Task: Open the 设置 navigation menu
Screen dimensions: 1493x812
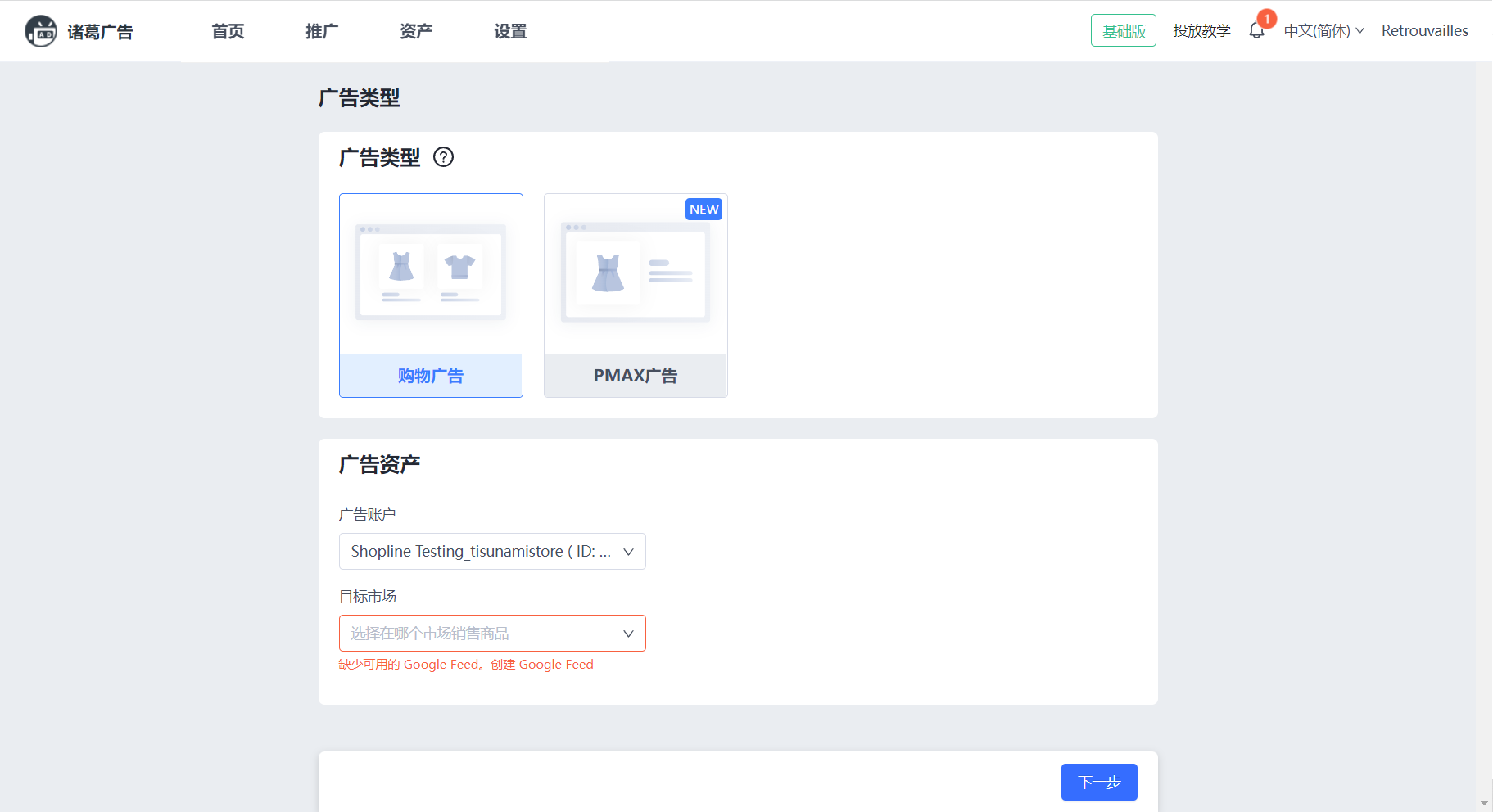Action: (x=510, y=31)
